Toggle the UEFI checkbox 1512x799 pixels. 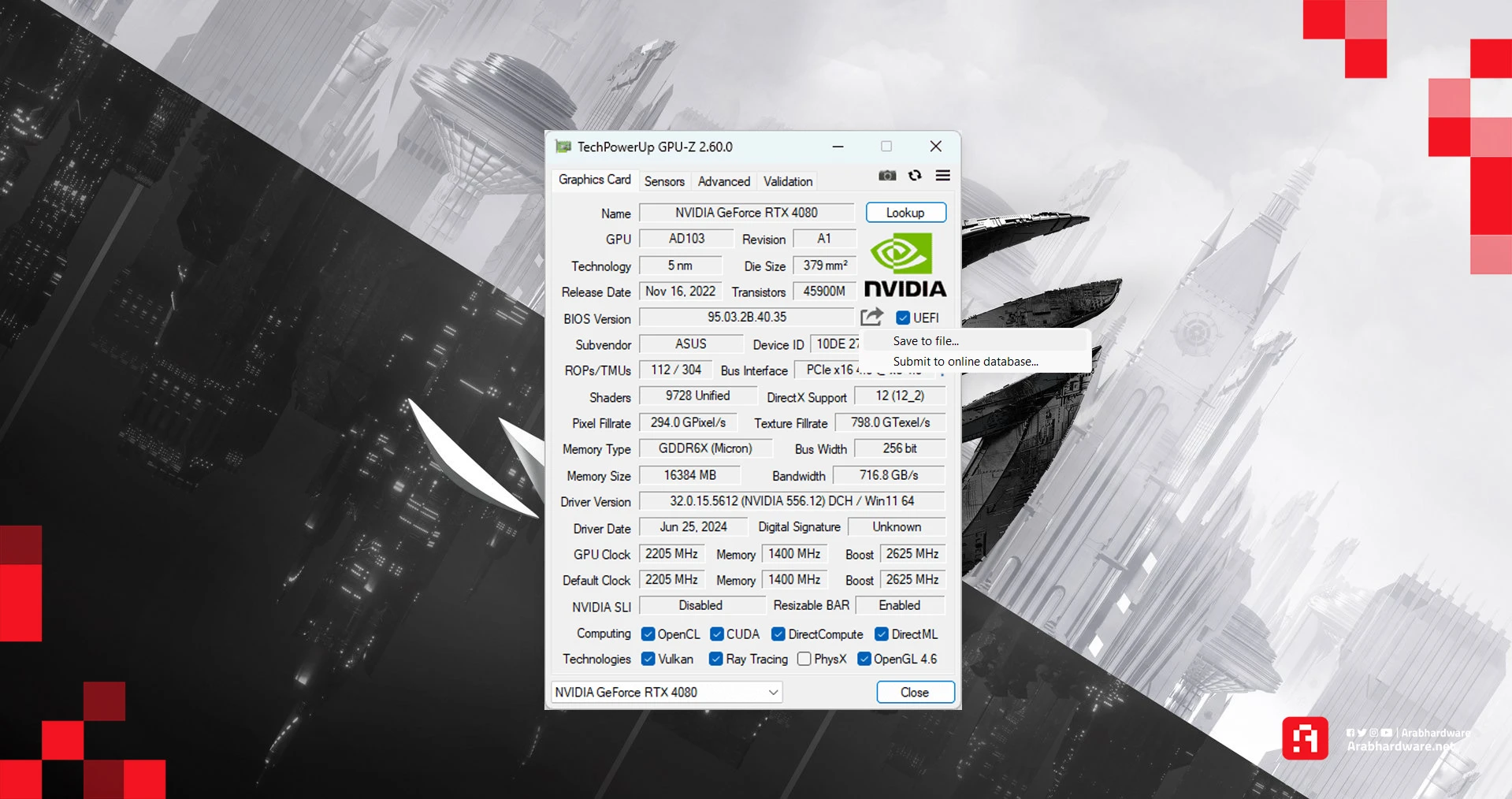pyautogui.click(x=903, y=318)
